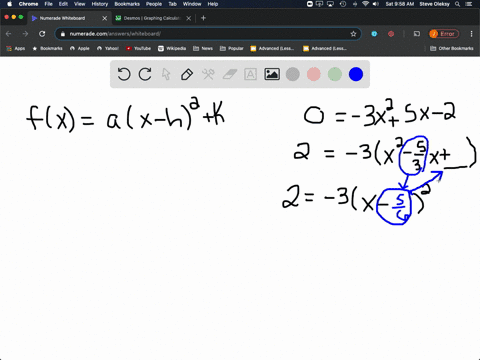Expand the News bookmarks folder

(203, 48)
